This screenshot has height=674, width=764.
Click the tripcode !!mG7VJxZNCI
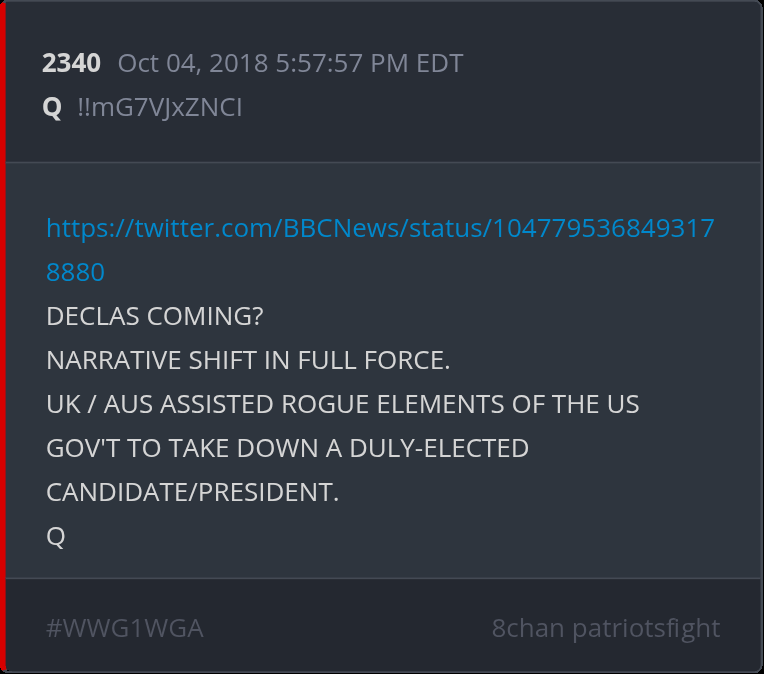160,108
